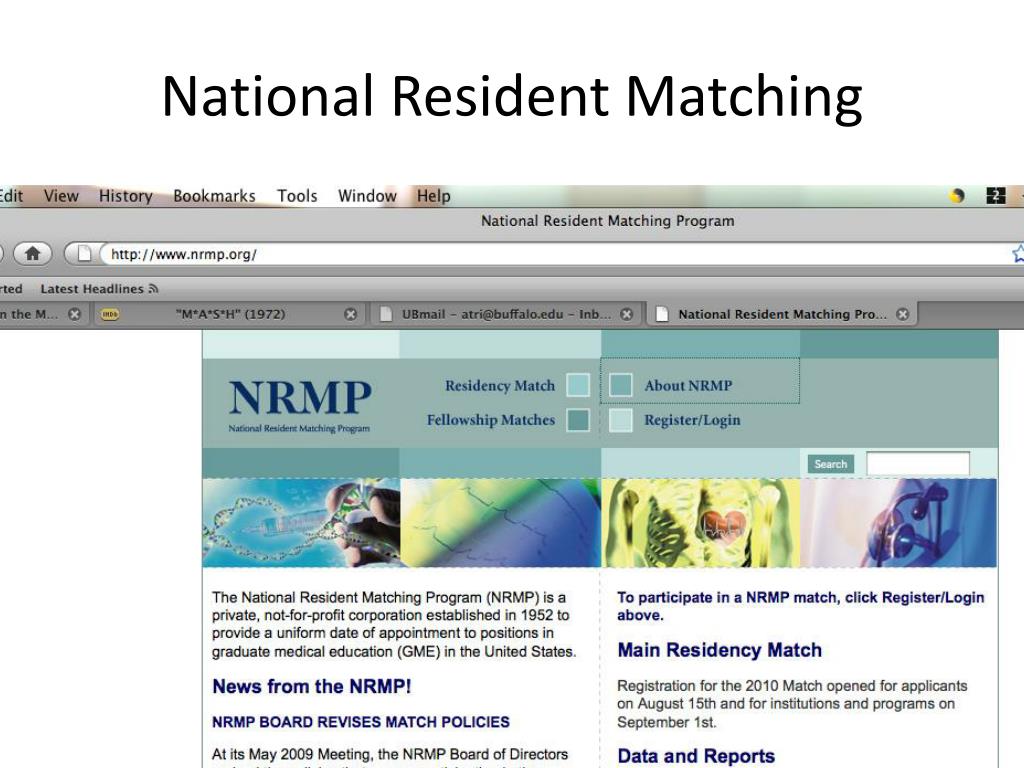The image size is (1024, 768).
Task: Click the Latest Headlines RSS feed icon
Action: (153, 289)
